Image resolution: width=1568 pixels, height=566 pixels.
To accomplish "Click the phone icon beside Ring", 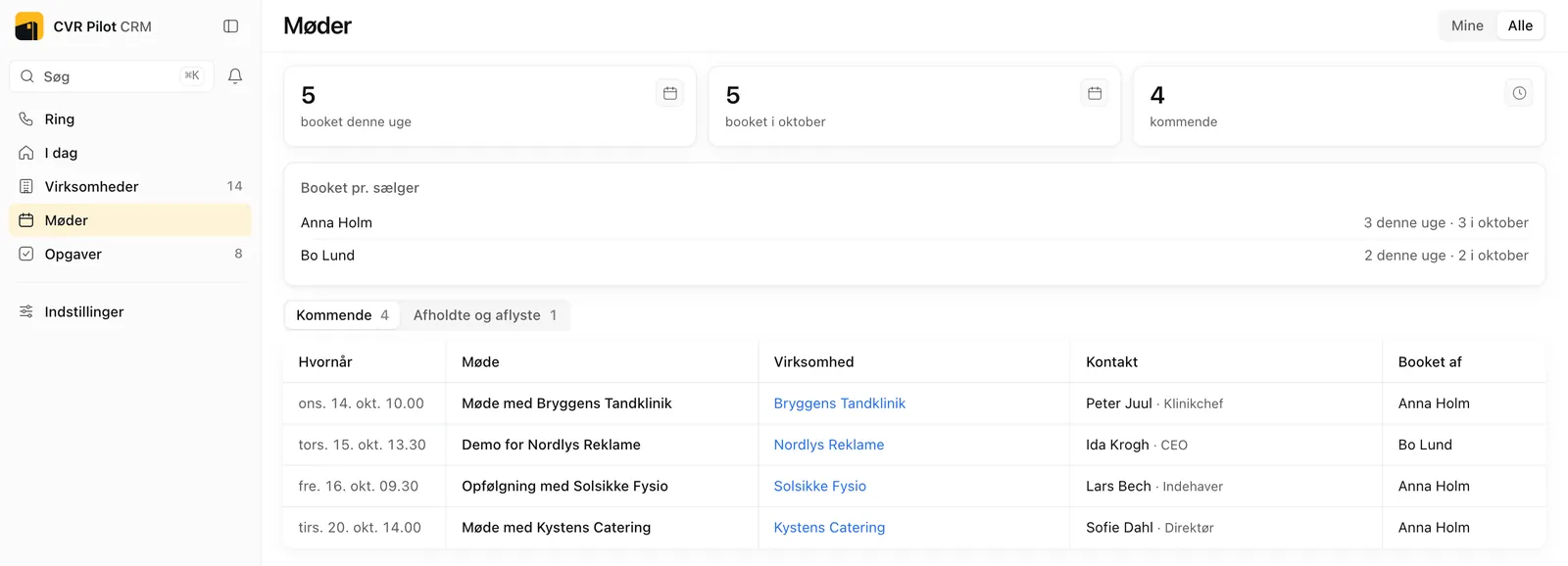I will click(x=26, y=119).
